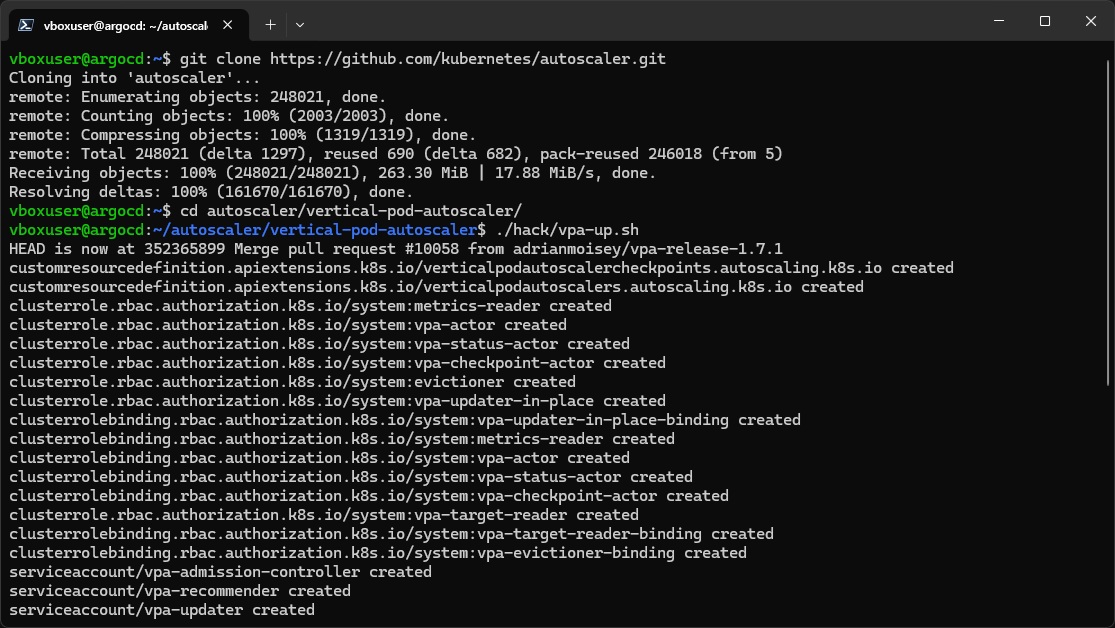Minimize the terminal window

[x=999, y=21]
